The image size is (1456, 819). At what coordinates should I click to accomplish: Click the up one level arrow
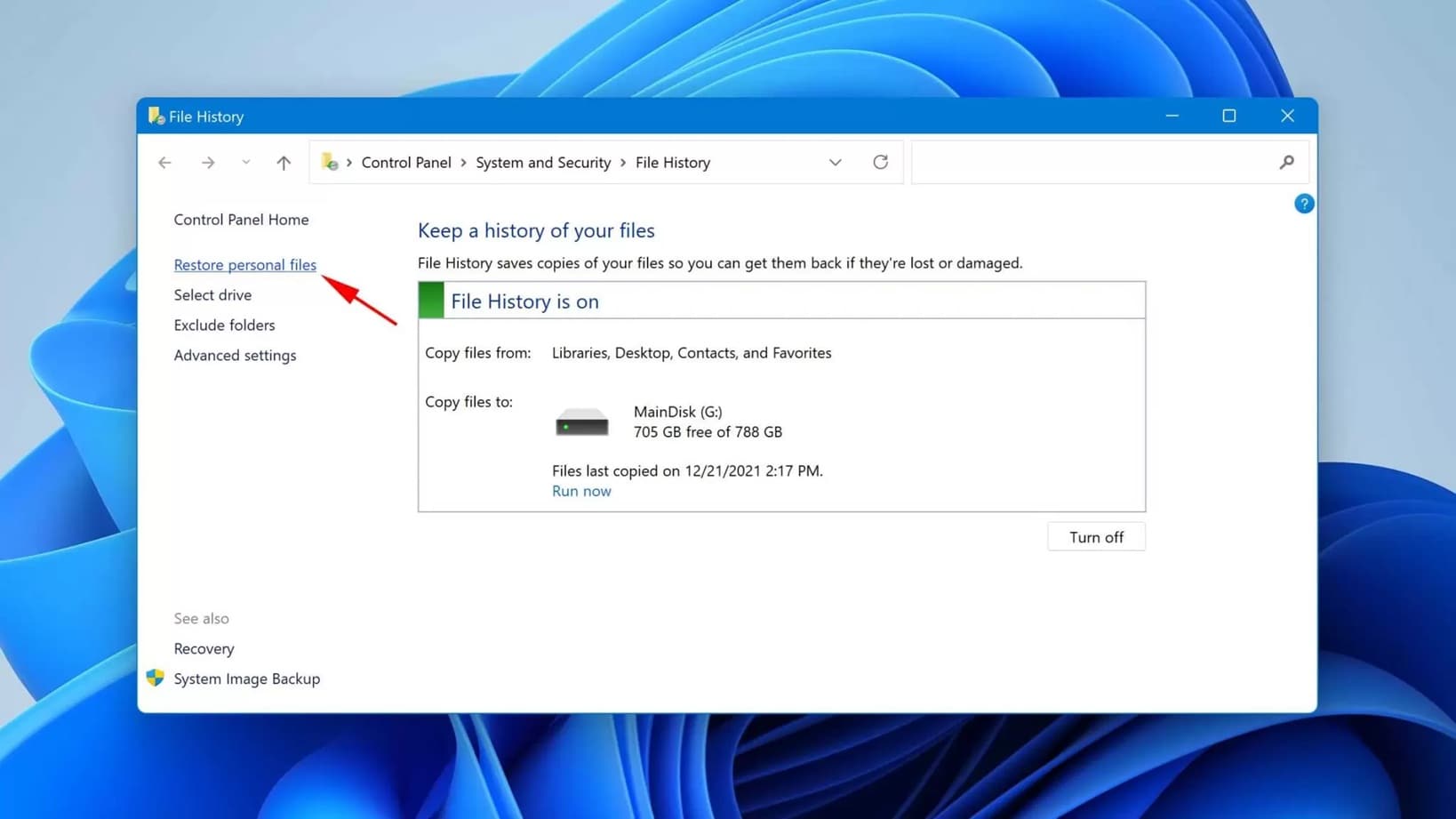click(283, 162)
